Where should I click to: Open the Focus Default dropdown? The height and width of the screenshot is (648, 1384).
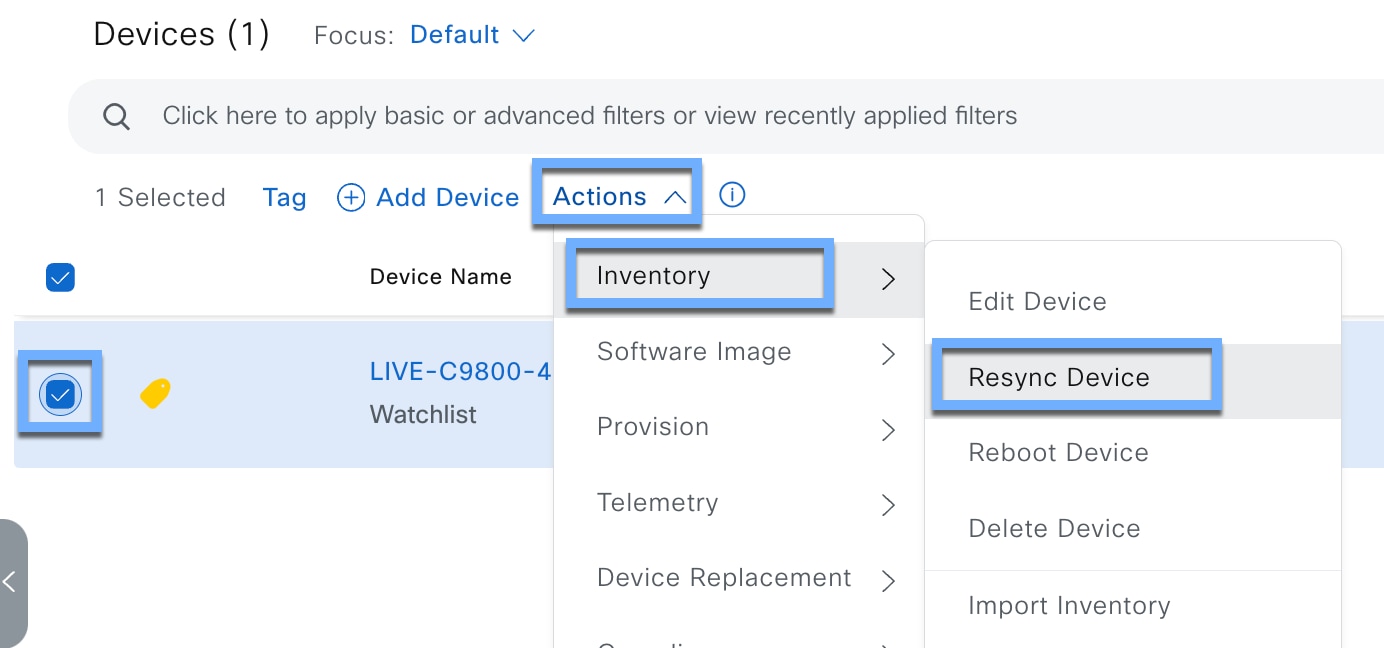472,35
